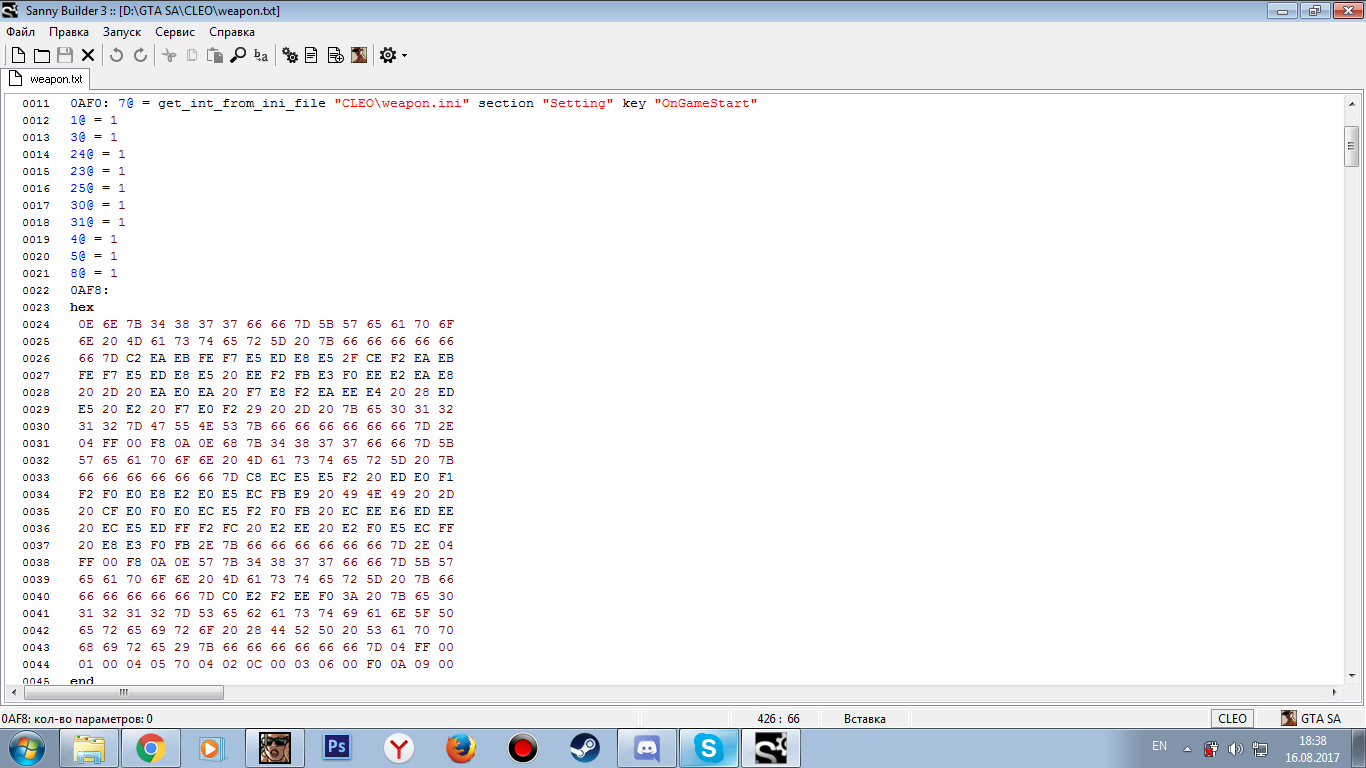Open Photoshop from taskbar
This screenshot has height=768, width=1366.
click(337, 747)
